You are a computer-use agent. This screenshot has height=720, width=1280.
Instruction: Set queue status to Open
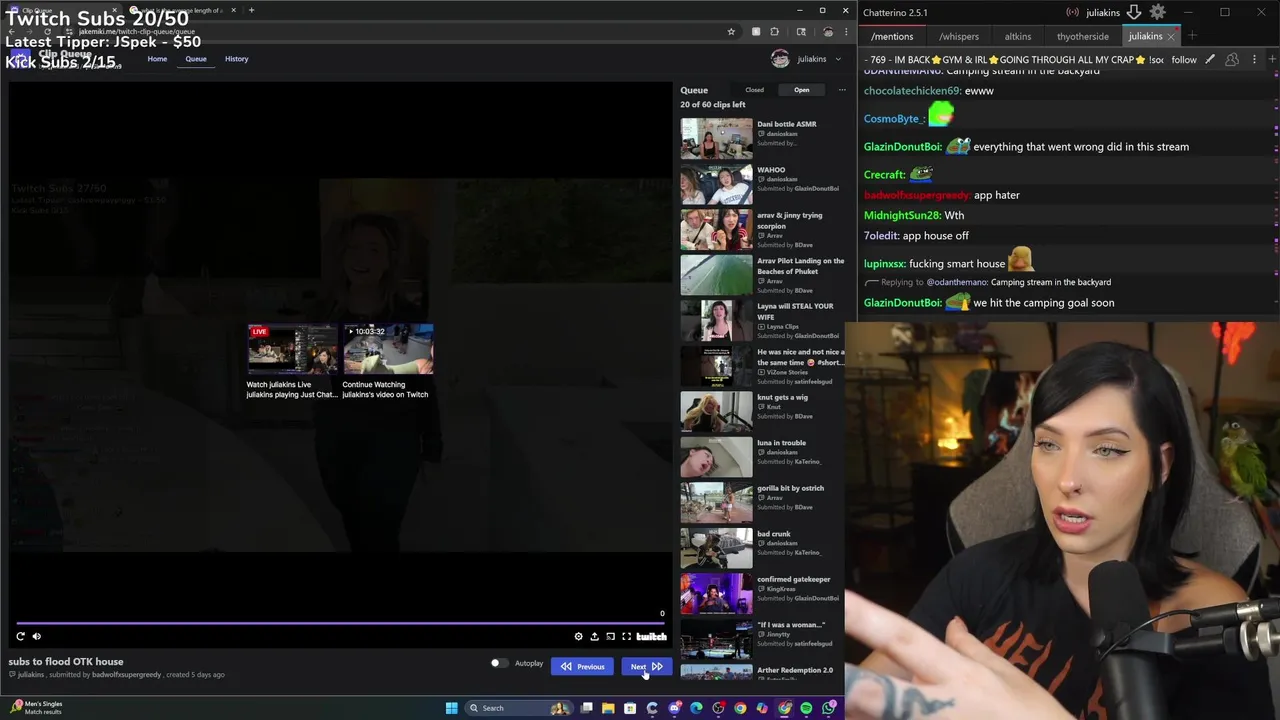click(801, 90)
